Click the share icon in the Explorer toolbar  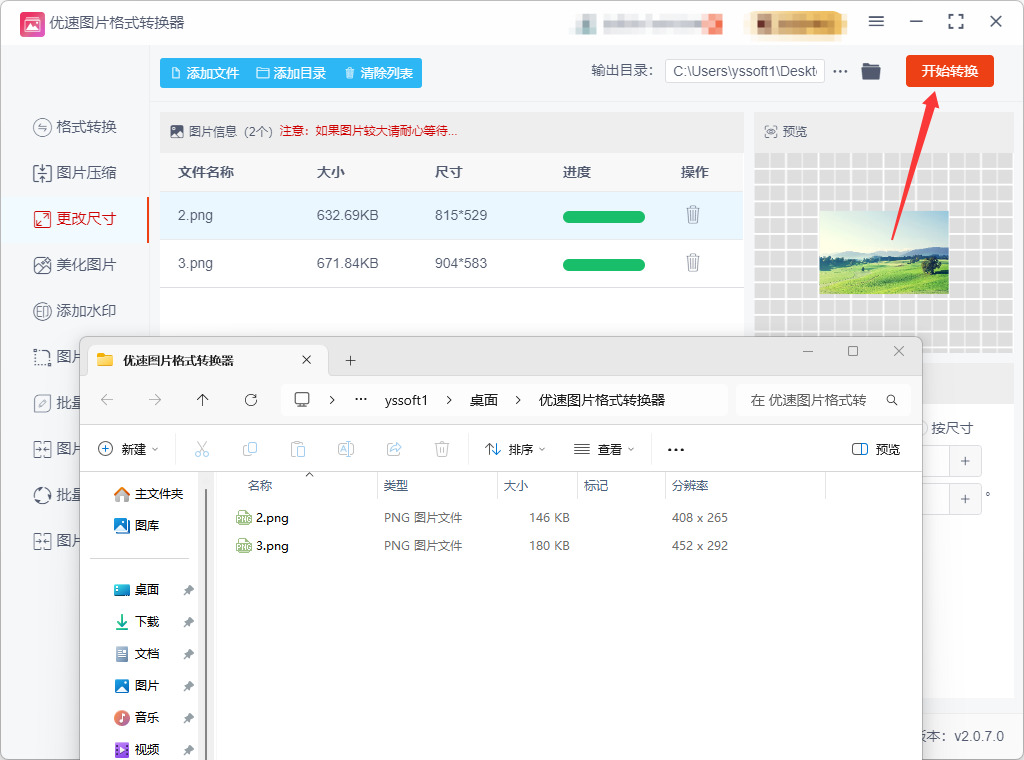coord(394,449)
